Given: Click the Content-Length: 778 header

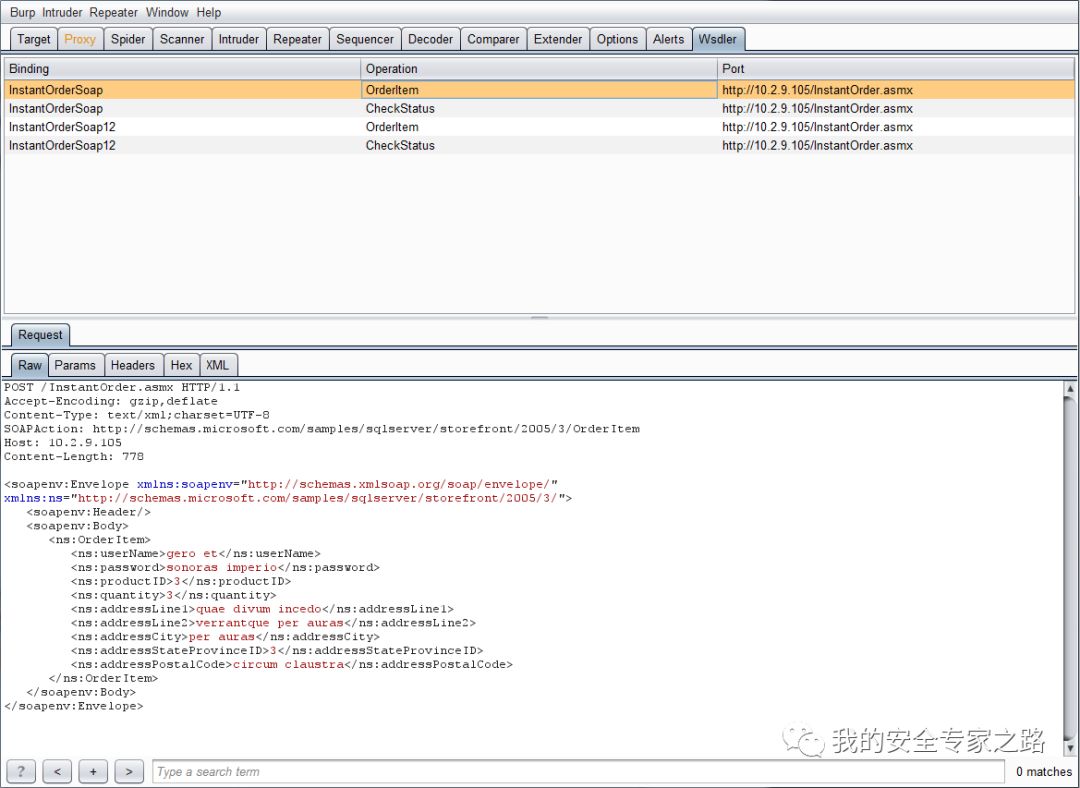Looking at the screenshot, I should click(x=74, y=456).
